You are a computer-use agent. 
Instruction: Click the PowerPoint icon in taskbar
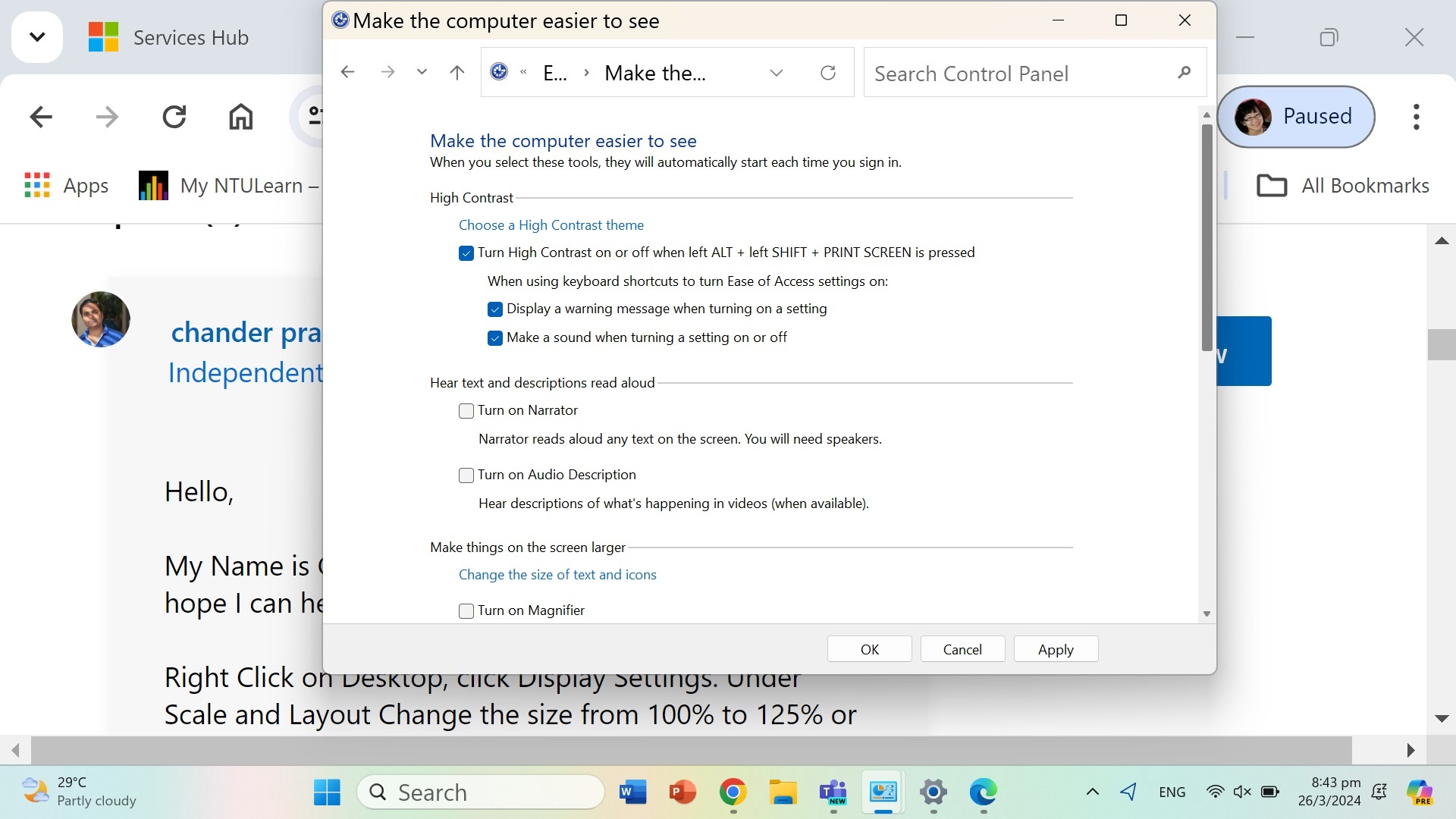(682, 791)
